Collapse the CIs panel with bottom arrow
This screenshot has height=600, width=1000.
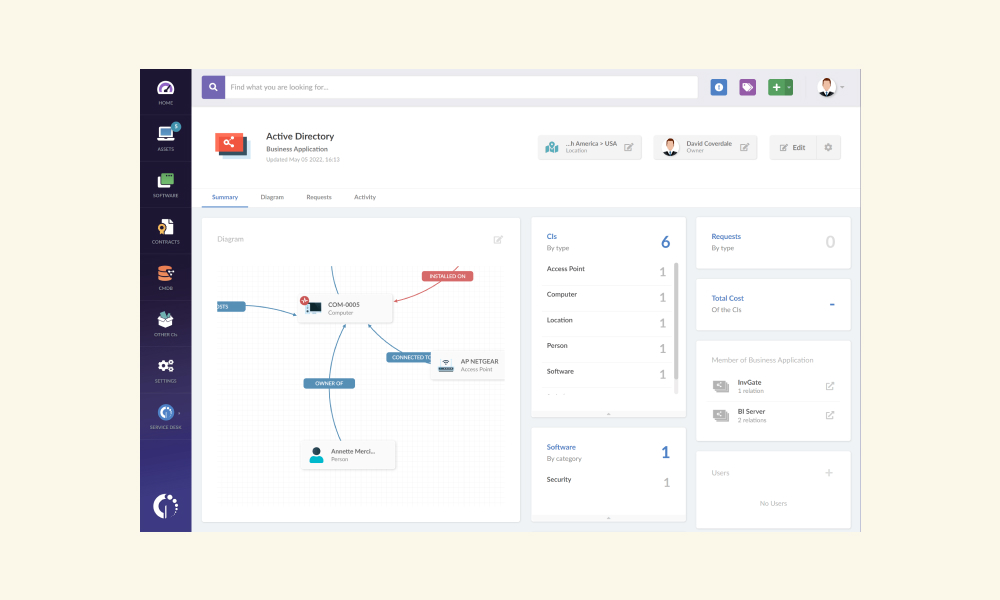[608, 414]
